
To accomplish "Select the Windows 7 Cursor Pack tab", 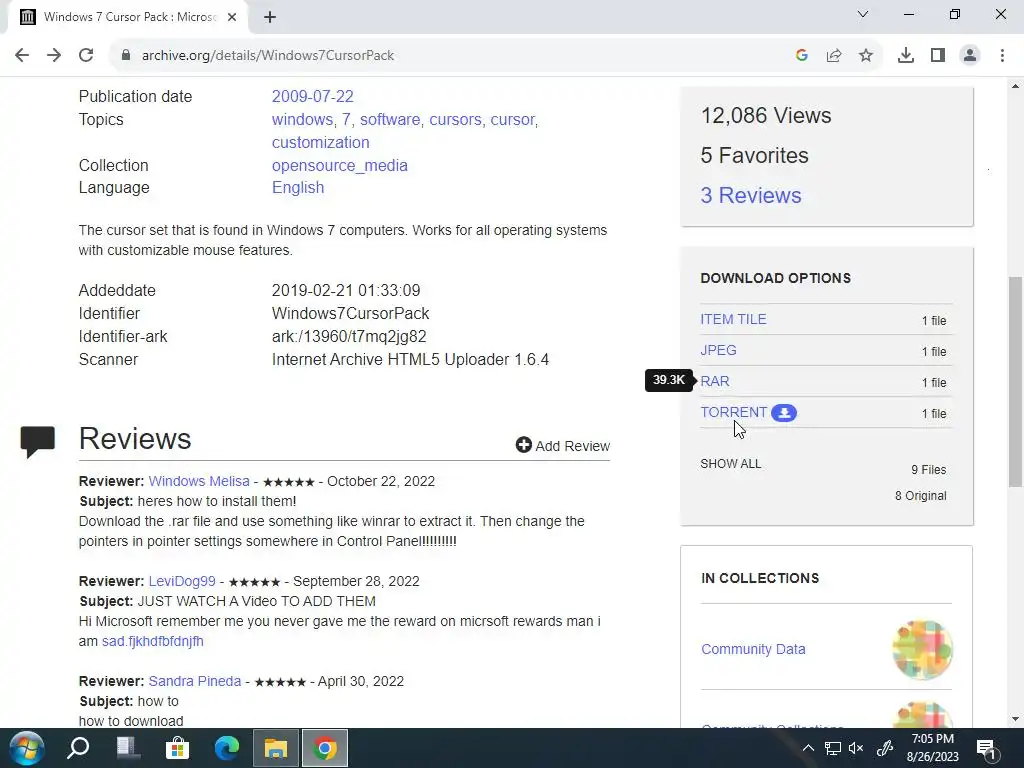I will 127,18.
